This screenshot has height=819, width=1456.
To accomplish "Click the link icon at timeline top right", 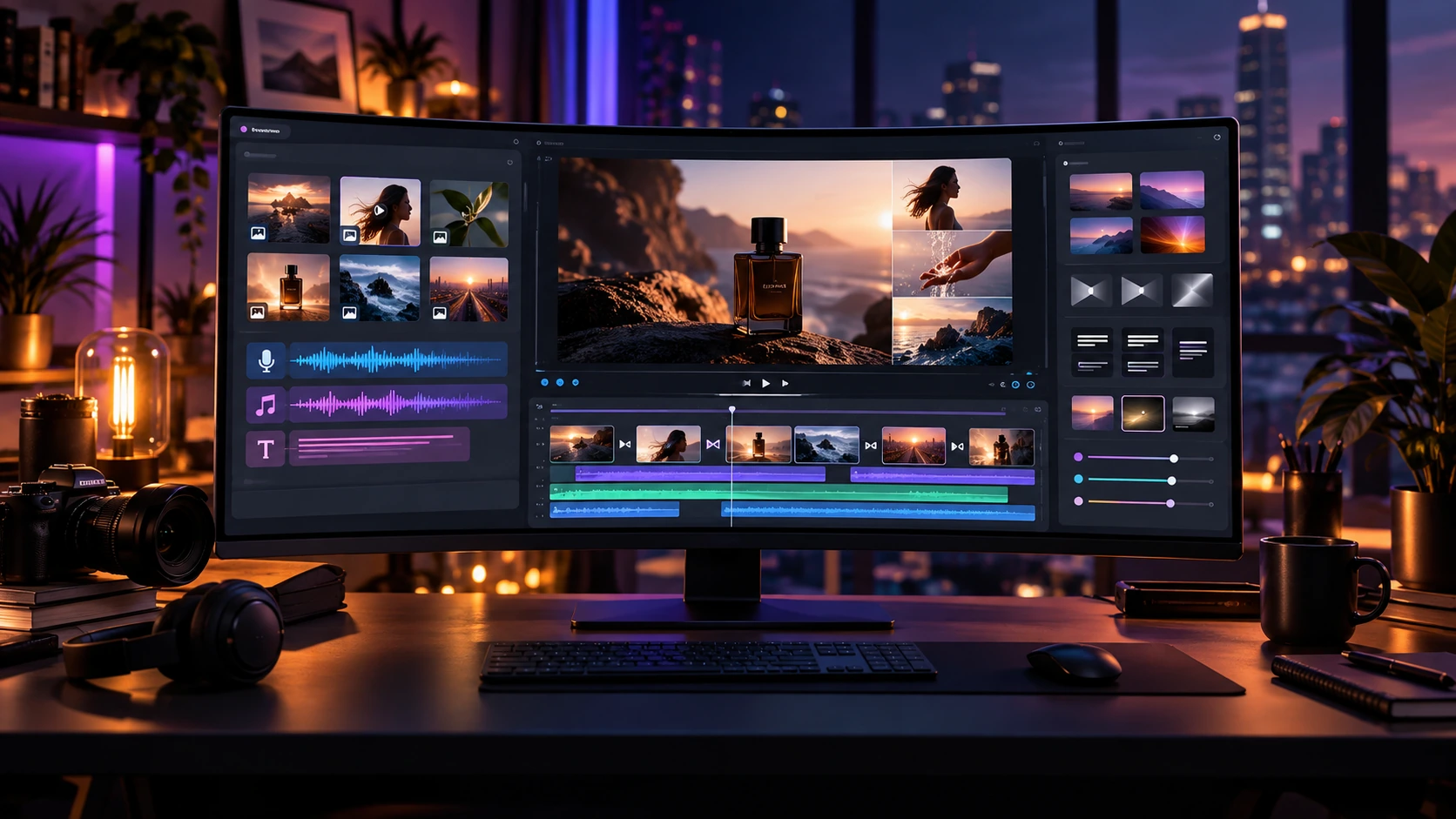I will [1037, 409].
